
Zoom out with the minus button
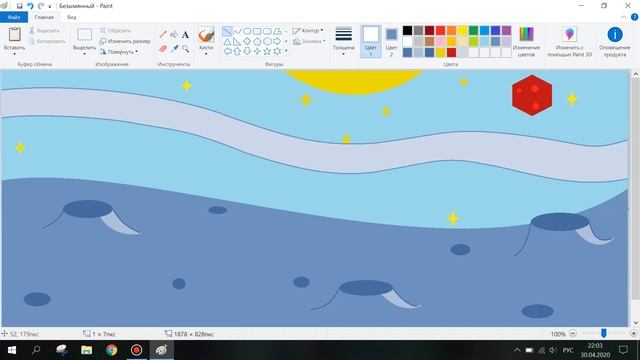(573, 333)
